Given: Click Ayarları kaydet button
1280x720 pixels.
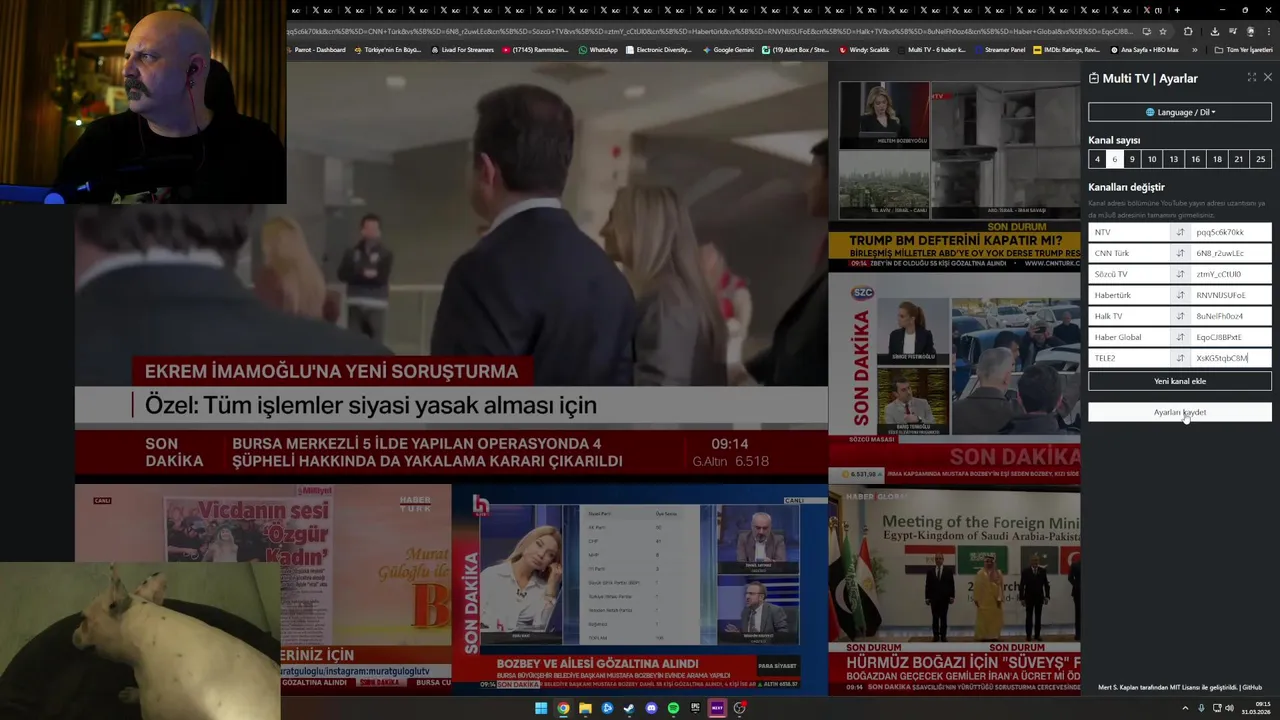Looking at the screenshot, I should point(1180,412).
